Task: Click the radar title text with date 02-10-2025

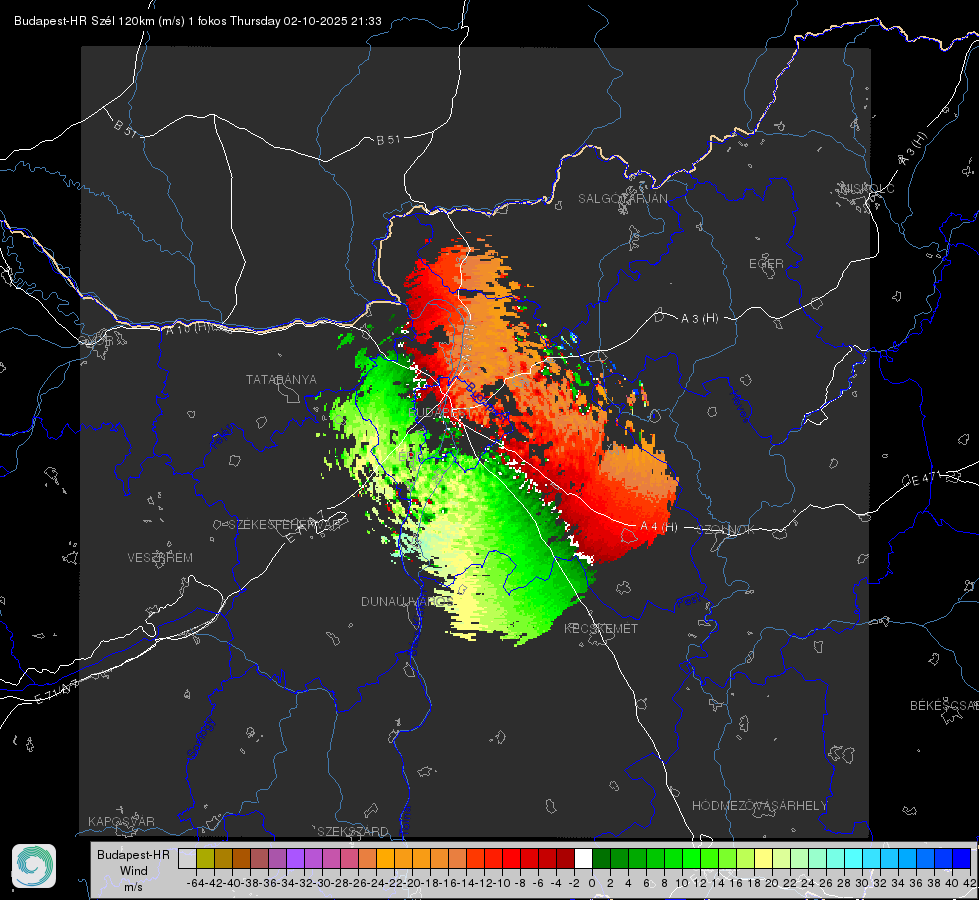Action: click(197, 21)
